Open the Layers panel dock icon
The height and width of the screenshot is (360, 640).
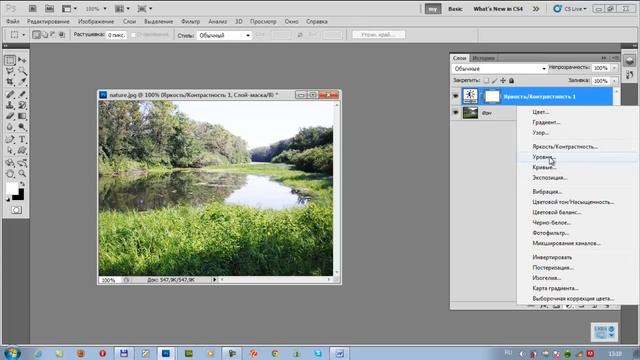629,61
